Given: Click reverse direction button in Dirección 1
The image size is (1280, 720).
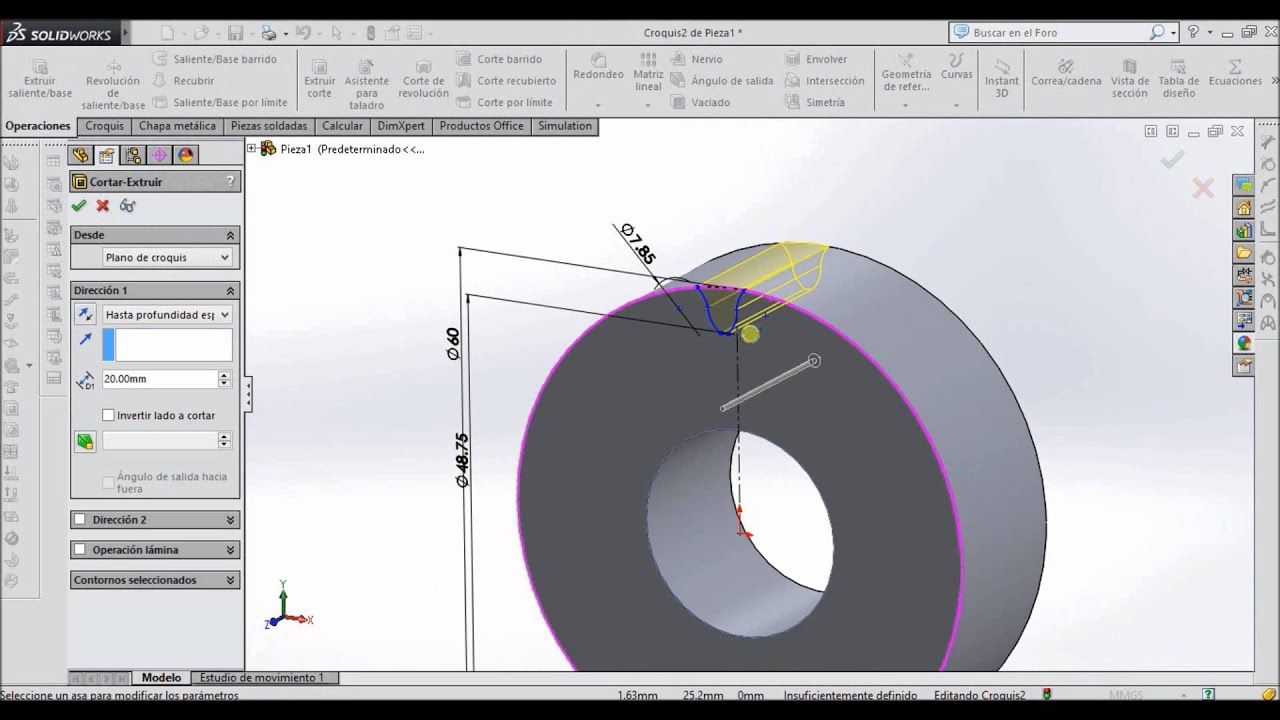Looking at the screenshot, I should click(x=85, y=314).
